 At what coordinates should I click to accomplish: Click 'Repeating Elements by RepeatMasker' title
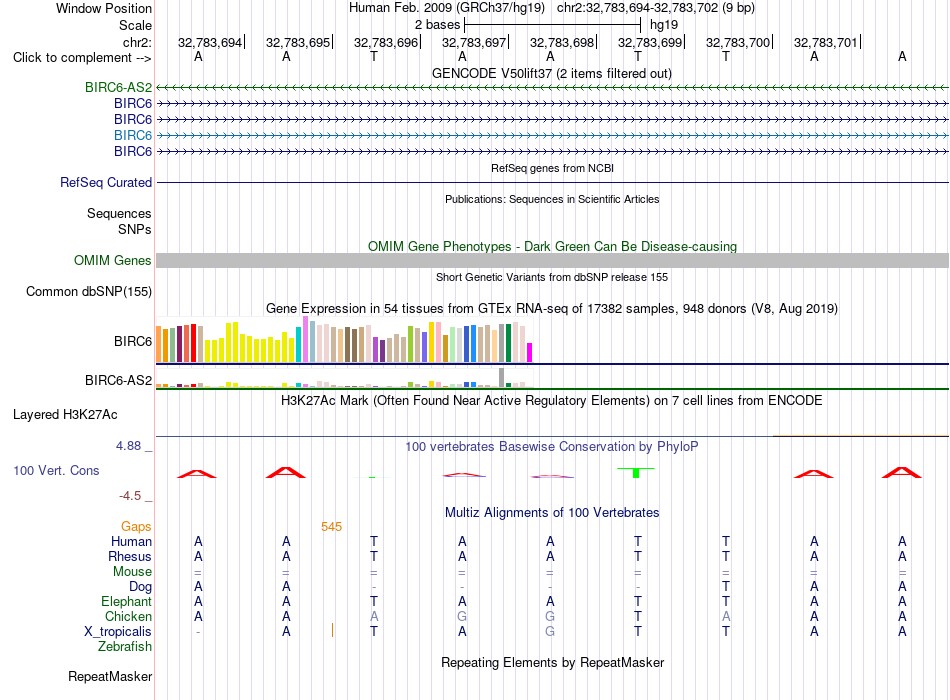[553, 662]
